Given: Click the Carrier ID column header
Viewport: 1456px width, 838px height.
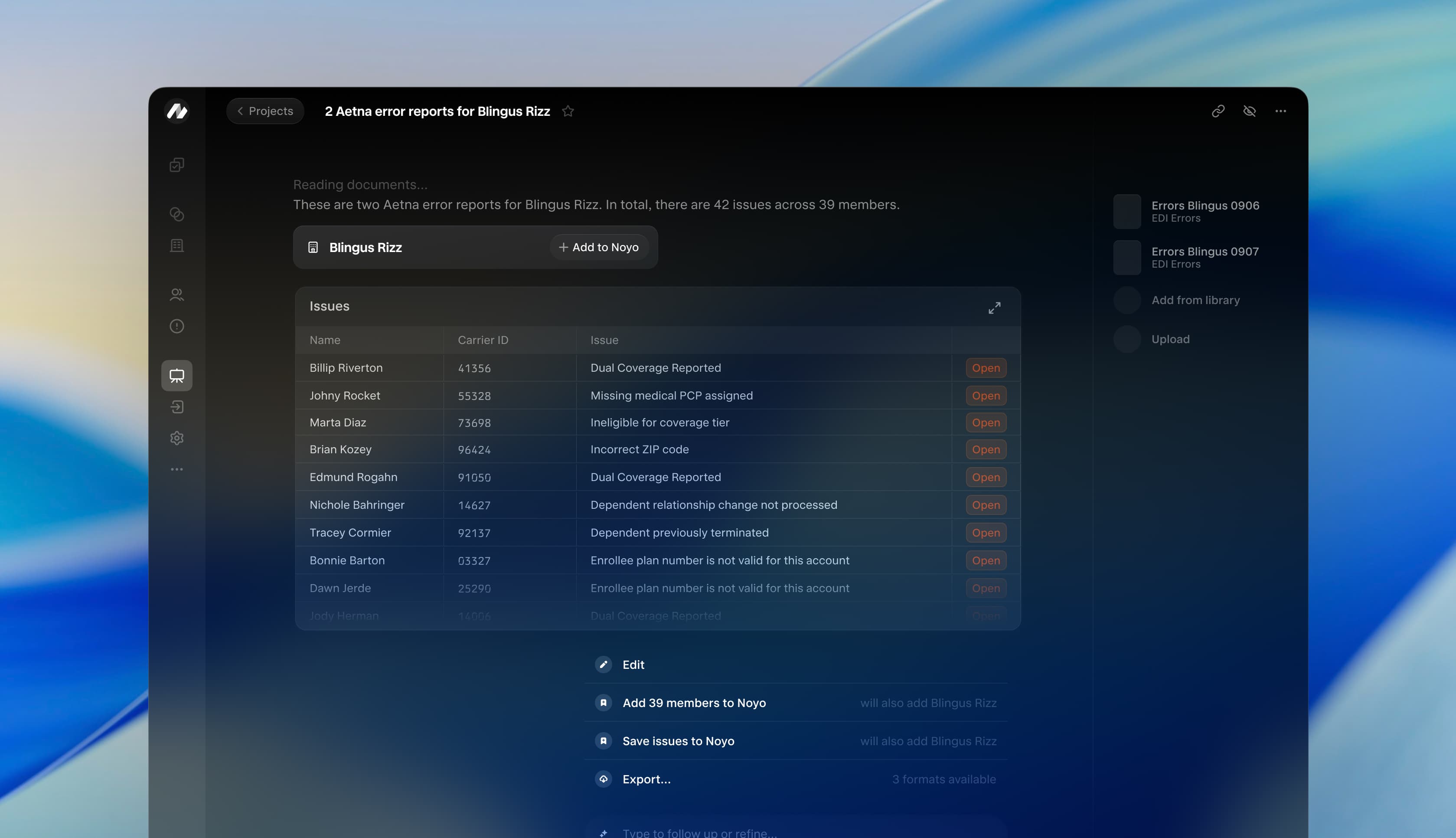Looking at the screenshot, I should click(483, 340).
